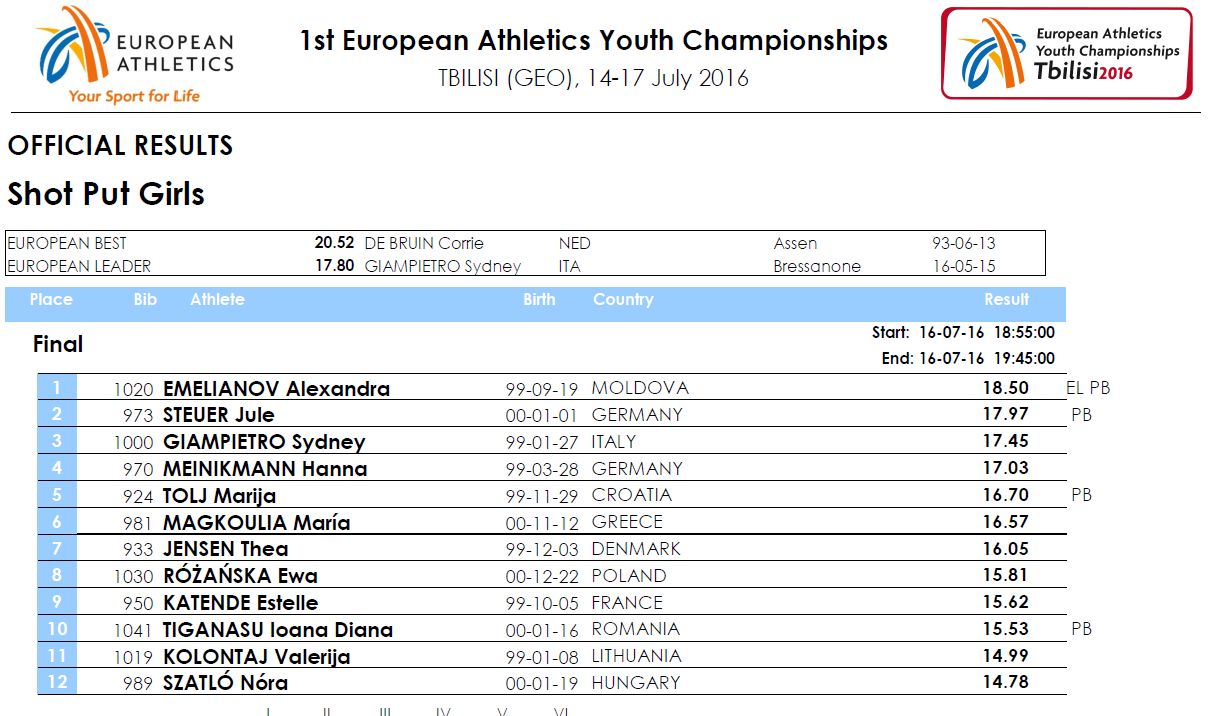Click the Shot Put Girls heading

pos(106,193)
